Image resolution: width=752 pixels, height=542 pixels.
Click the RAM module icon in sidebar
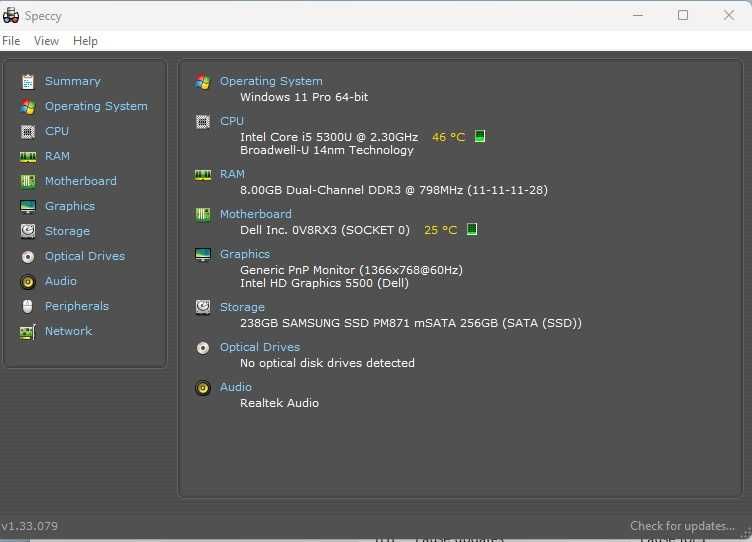pos(27,156)
